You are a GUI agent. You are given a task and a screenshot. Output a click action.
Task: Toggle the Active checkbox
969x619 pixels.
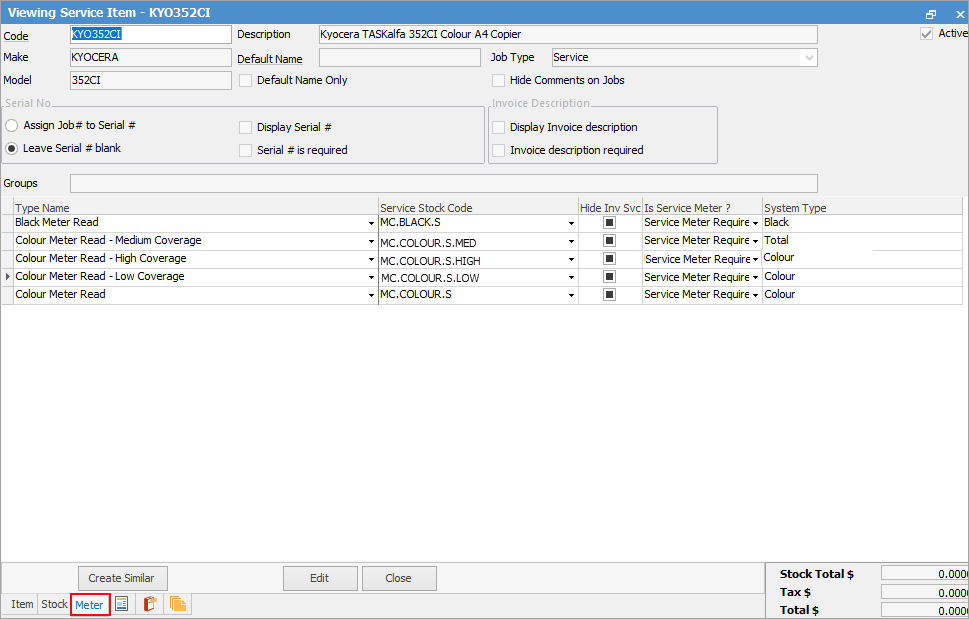point(926,34)
